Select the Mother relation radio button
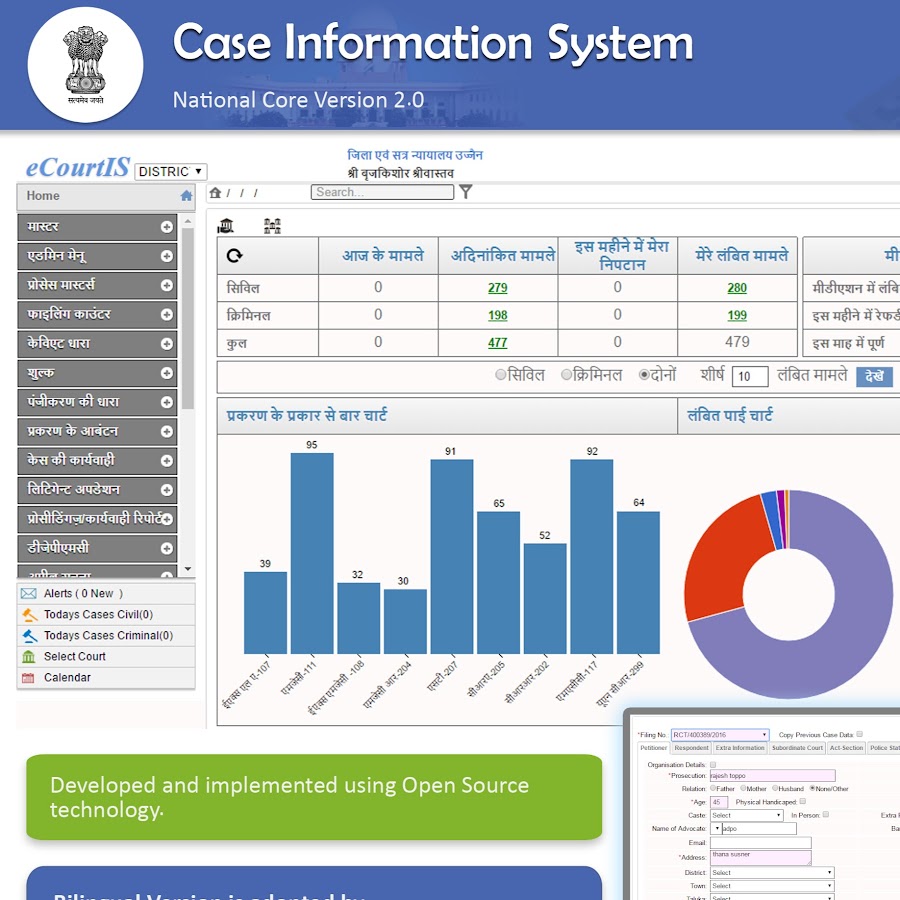This screenshot has height=900, width=900. 743,788
